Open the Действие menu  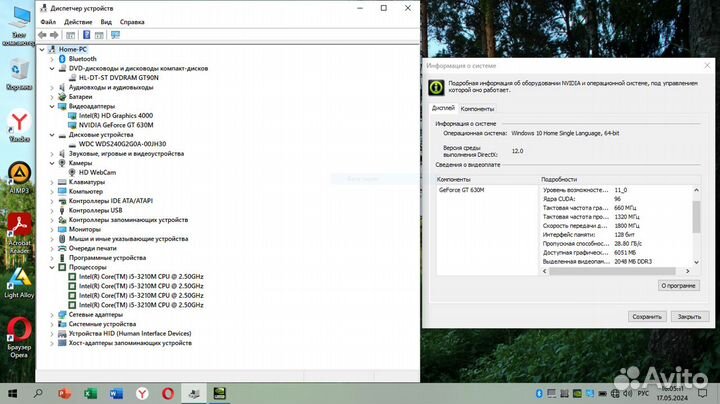point(78,22)
